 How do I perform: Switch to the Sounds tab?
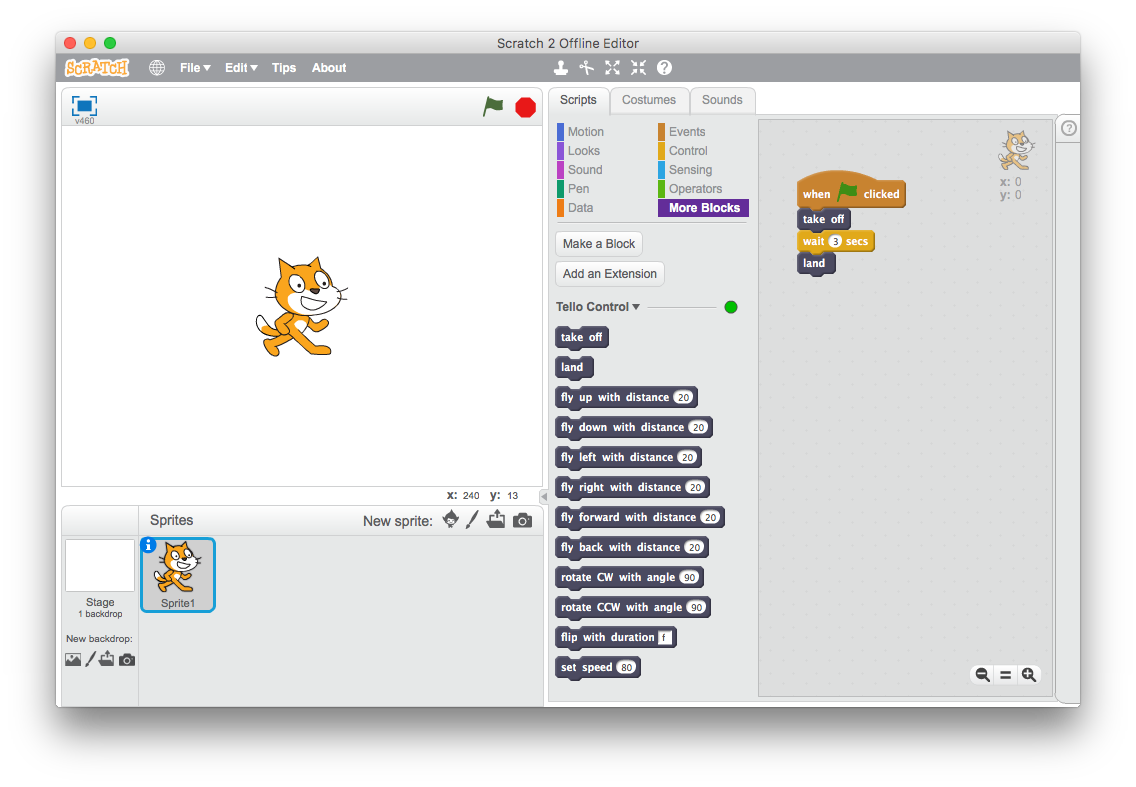pos(722,100)
